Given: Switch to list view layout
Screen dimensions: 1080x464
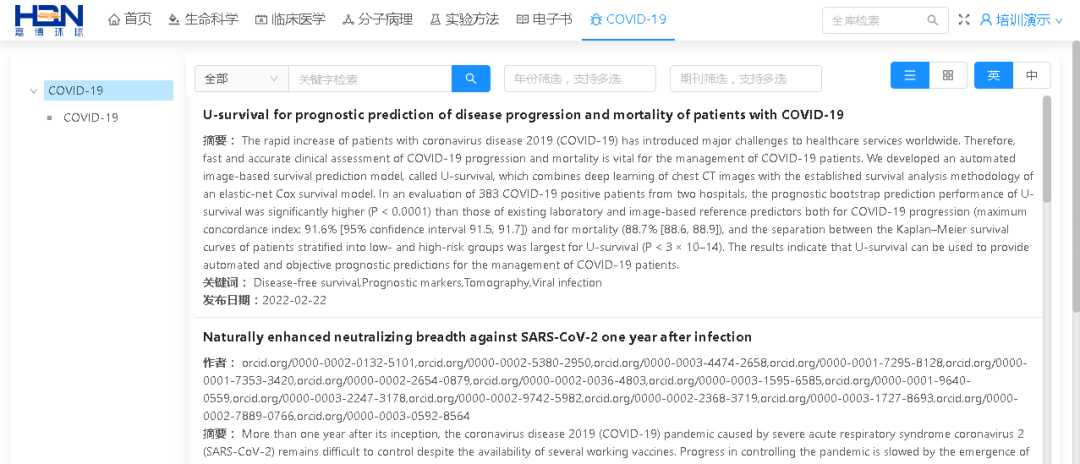Looking at the screenshot, I should coord(910,76).
